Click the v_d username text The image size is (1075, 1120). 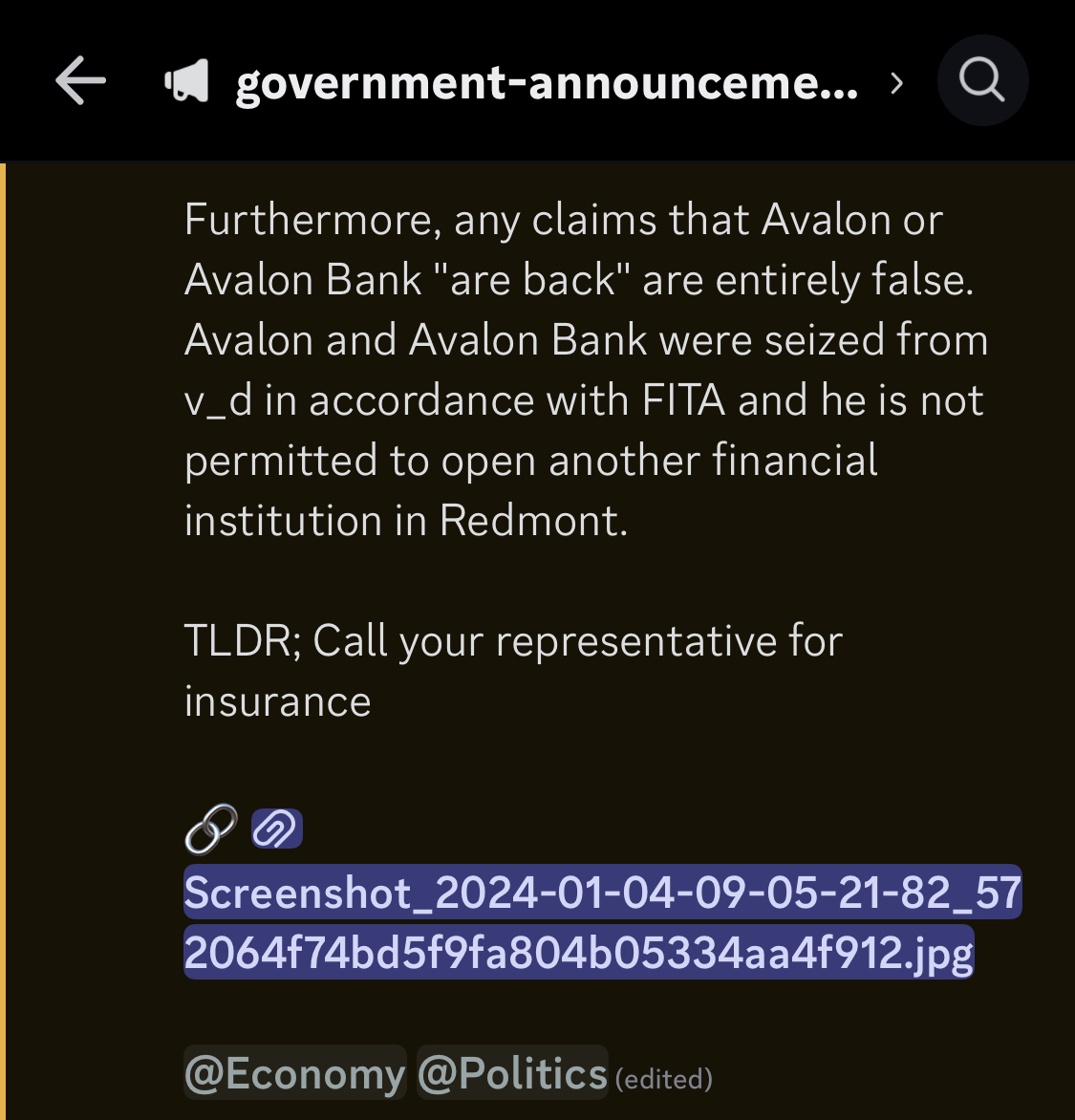[x=218, y=401]
